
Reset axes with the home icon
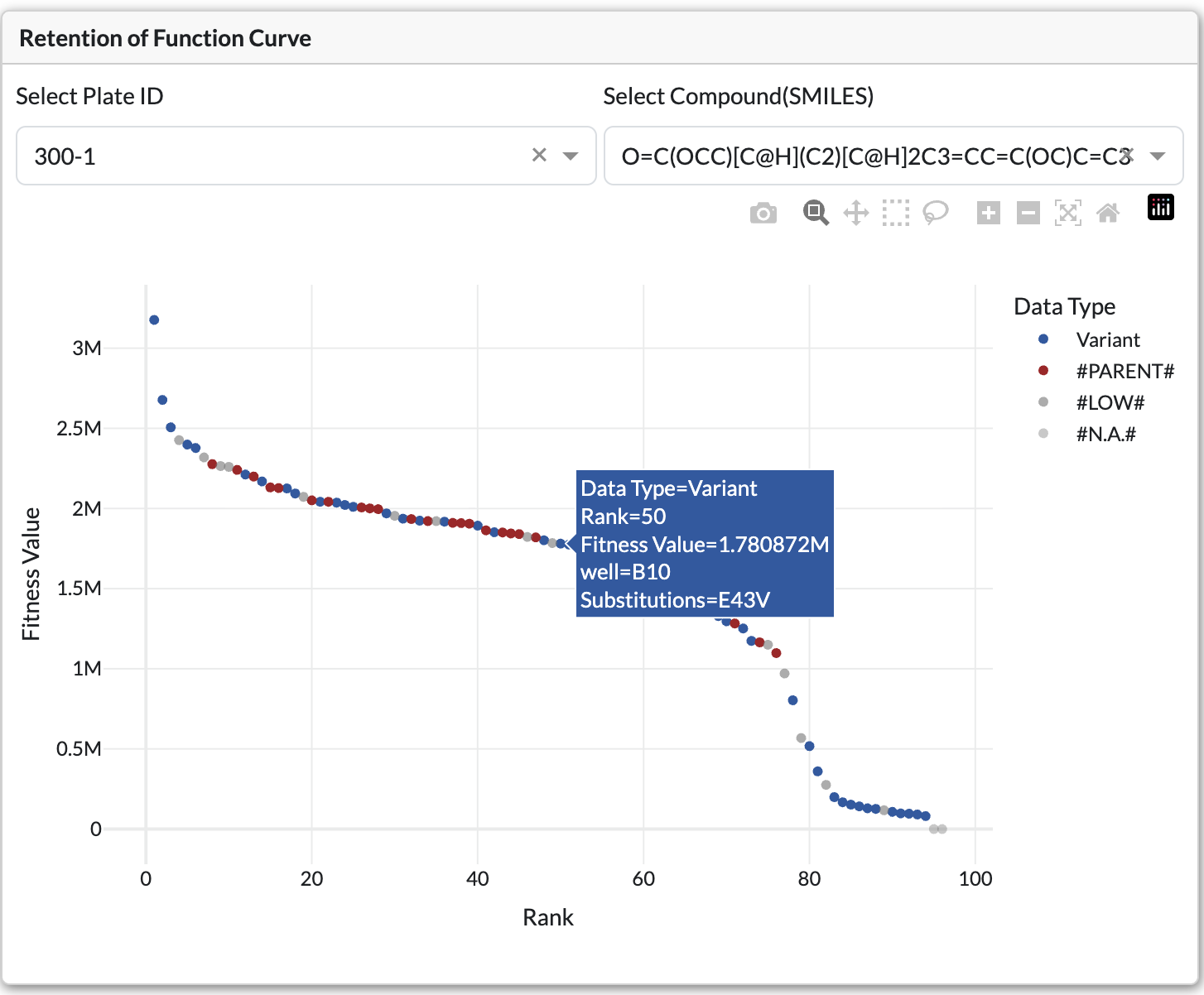[x=1108, y=213]
